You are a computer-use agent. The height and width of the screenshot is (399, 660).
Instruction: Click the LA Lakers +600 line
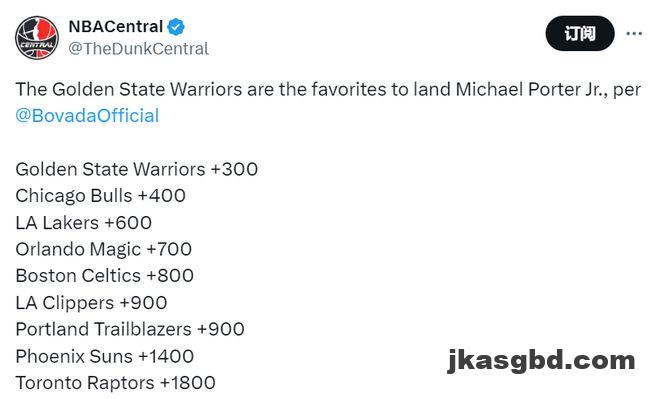(84, 223)
